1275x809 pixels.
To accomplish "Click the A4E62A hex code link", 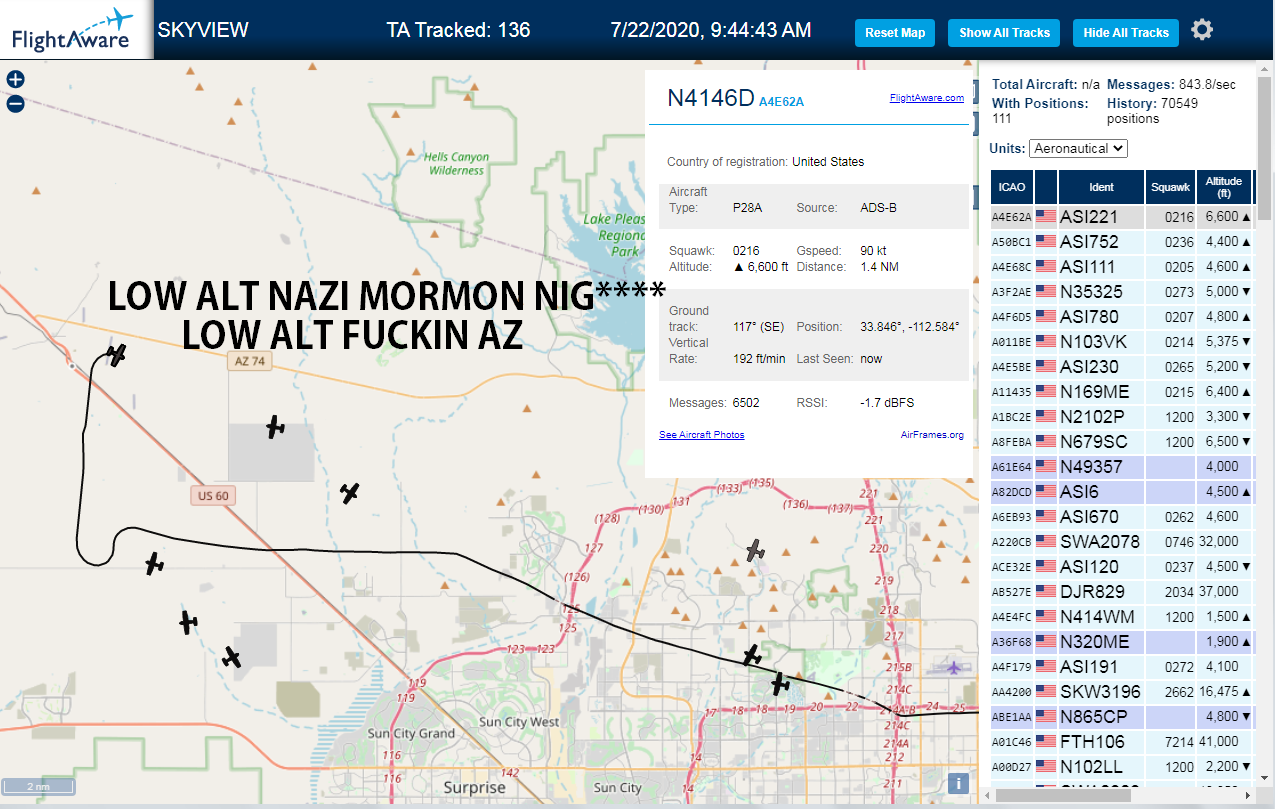I will [781, 101].
